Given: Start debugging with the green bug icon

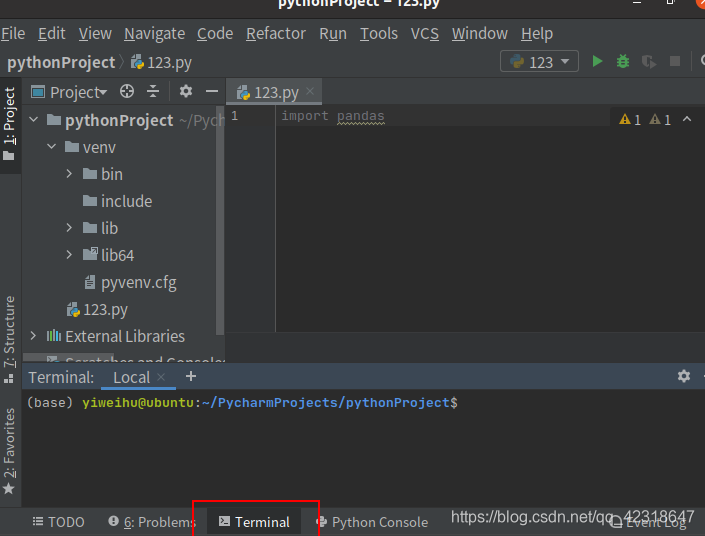Looking at the screenshot, I should (623, 62).
